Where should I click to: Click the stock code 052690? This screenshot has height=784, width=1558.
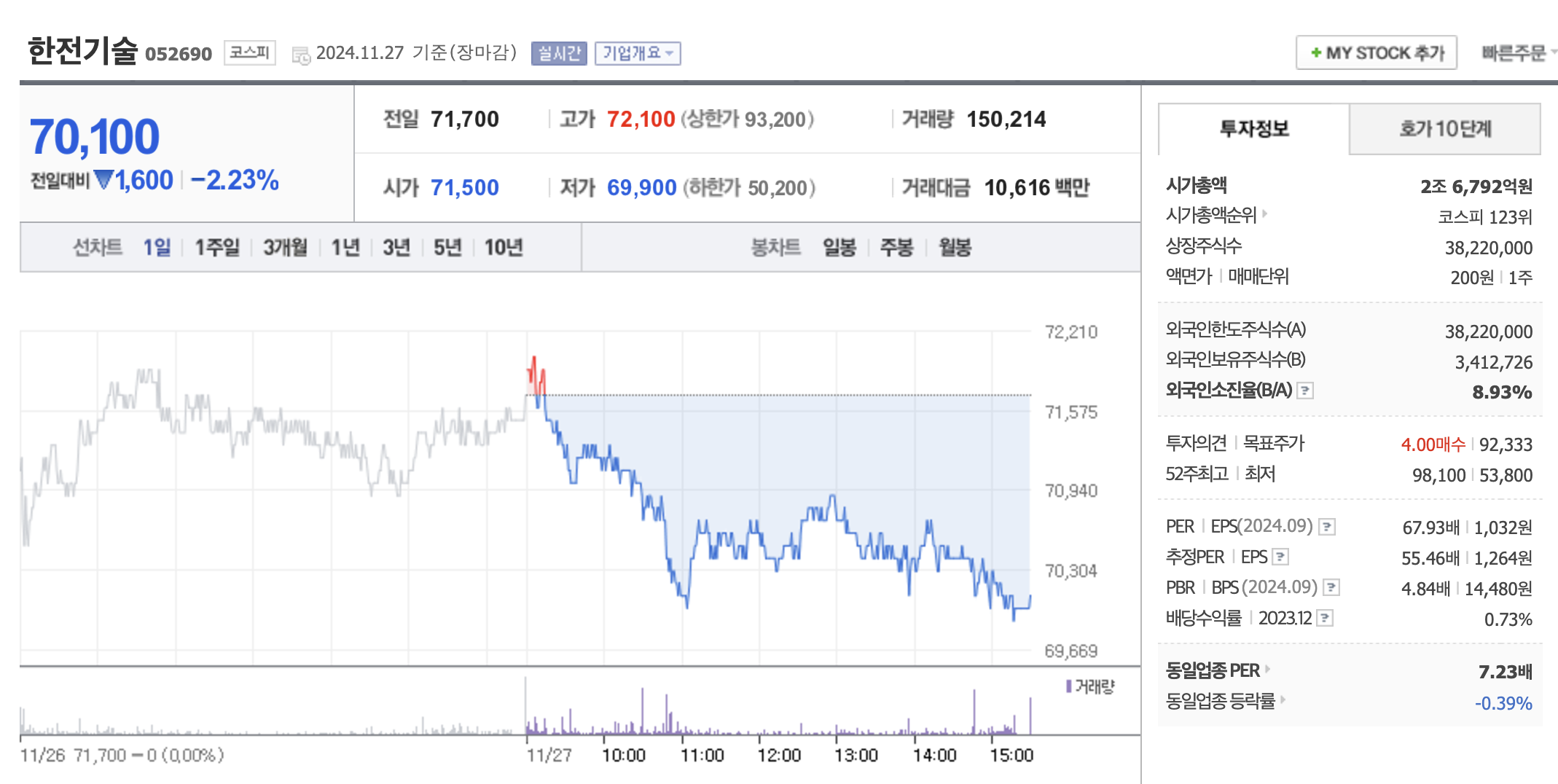click(x=179, y=54)
